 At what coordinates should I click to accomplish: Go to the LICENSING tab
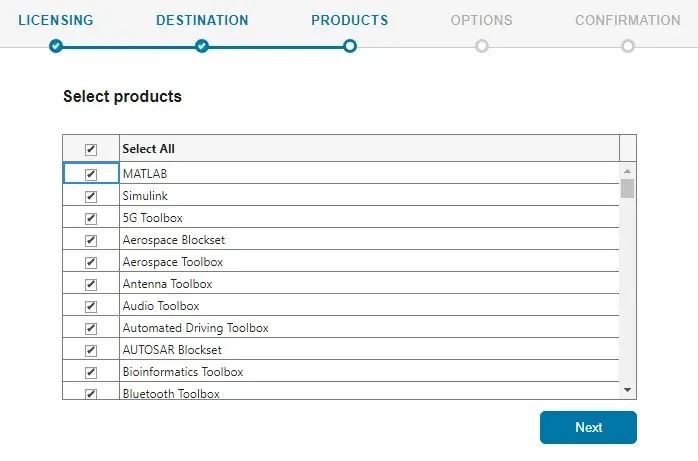56,20
